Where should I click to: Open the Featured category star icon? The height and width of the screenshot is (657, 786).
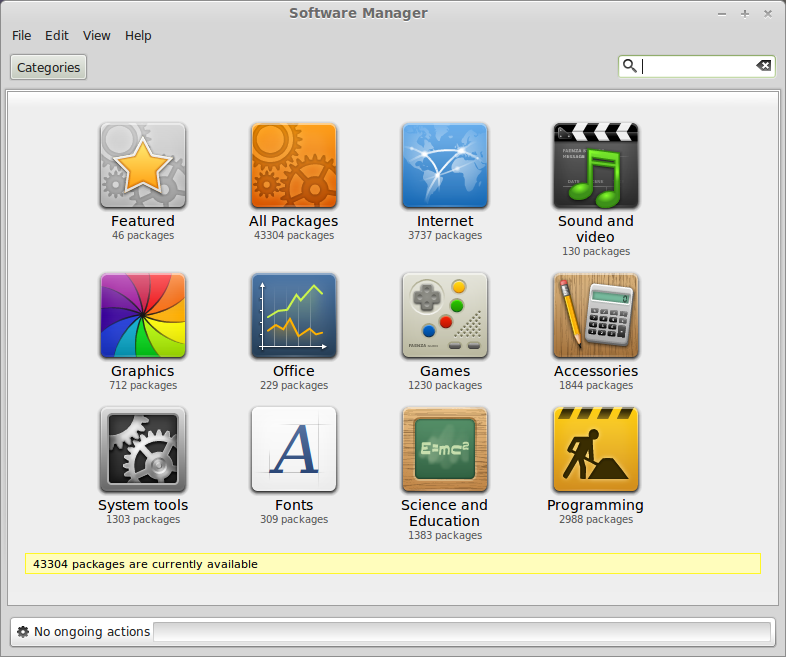point(143,165)
